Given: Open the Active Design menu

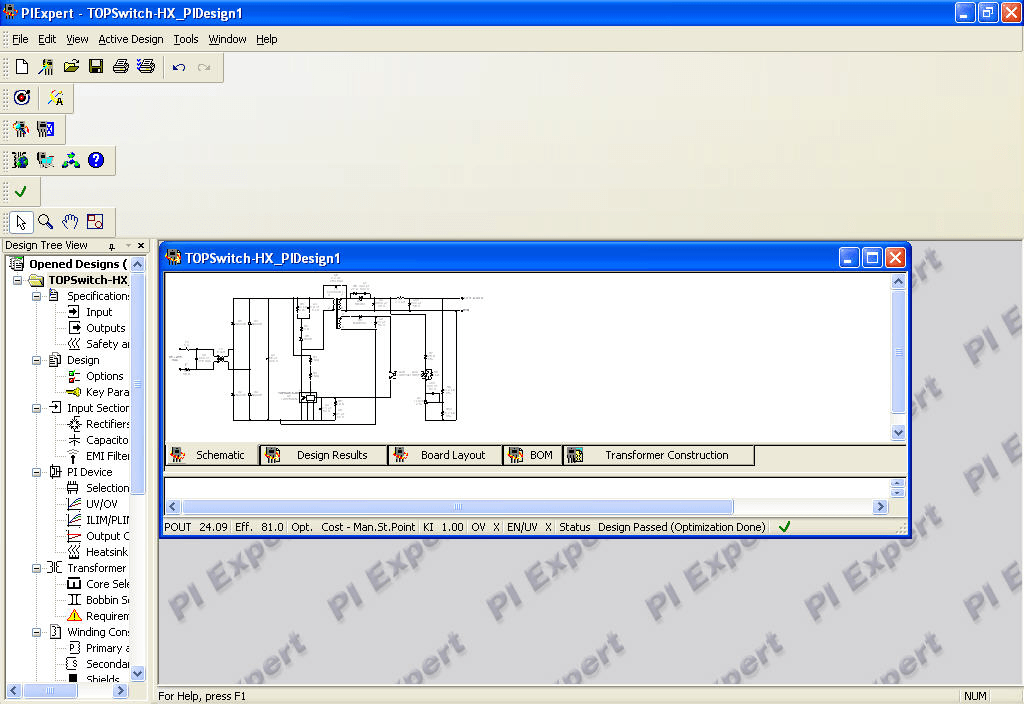Looking at the screenshot, I should (x=131, y=39).
